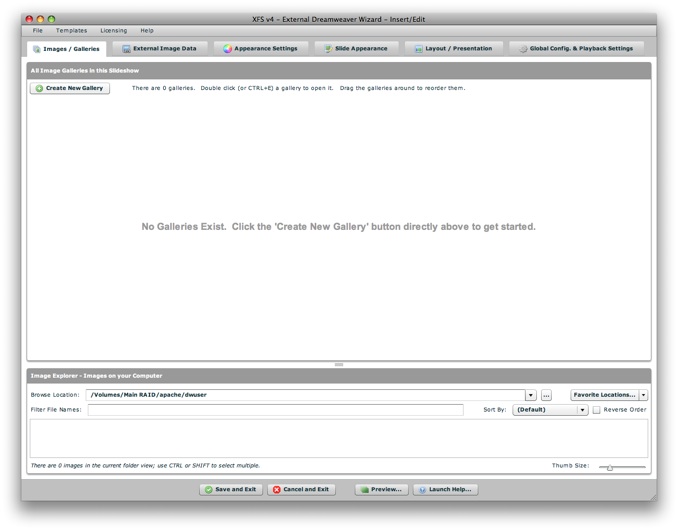The width and height of the screenshot is (678, 530).
Task: Enable the Reverse Order checkbox
Action: pos(597,410)
